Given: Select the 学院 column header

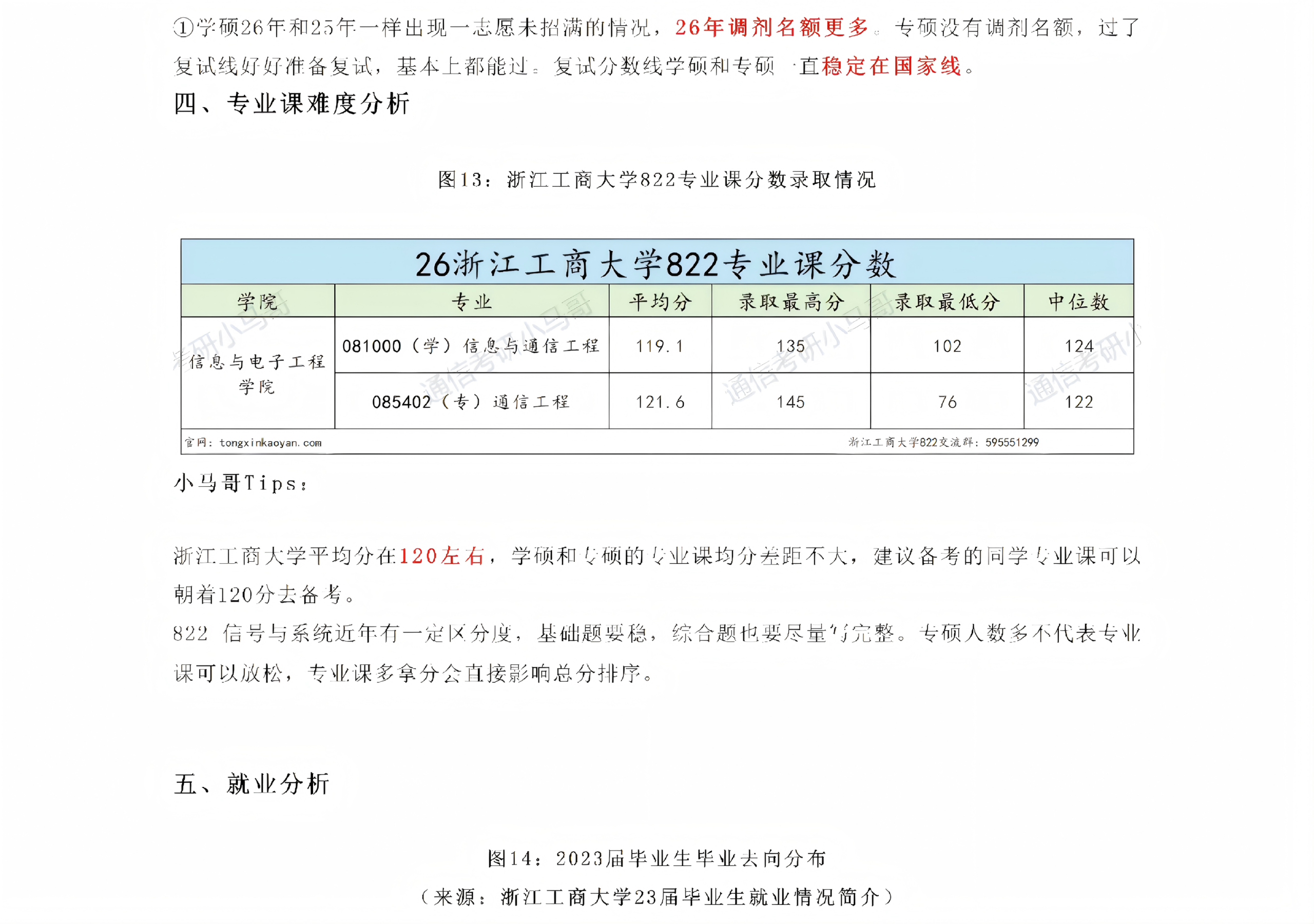Looking at the screenshot, I should tap(258, 301).
